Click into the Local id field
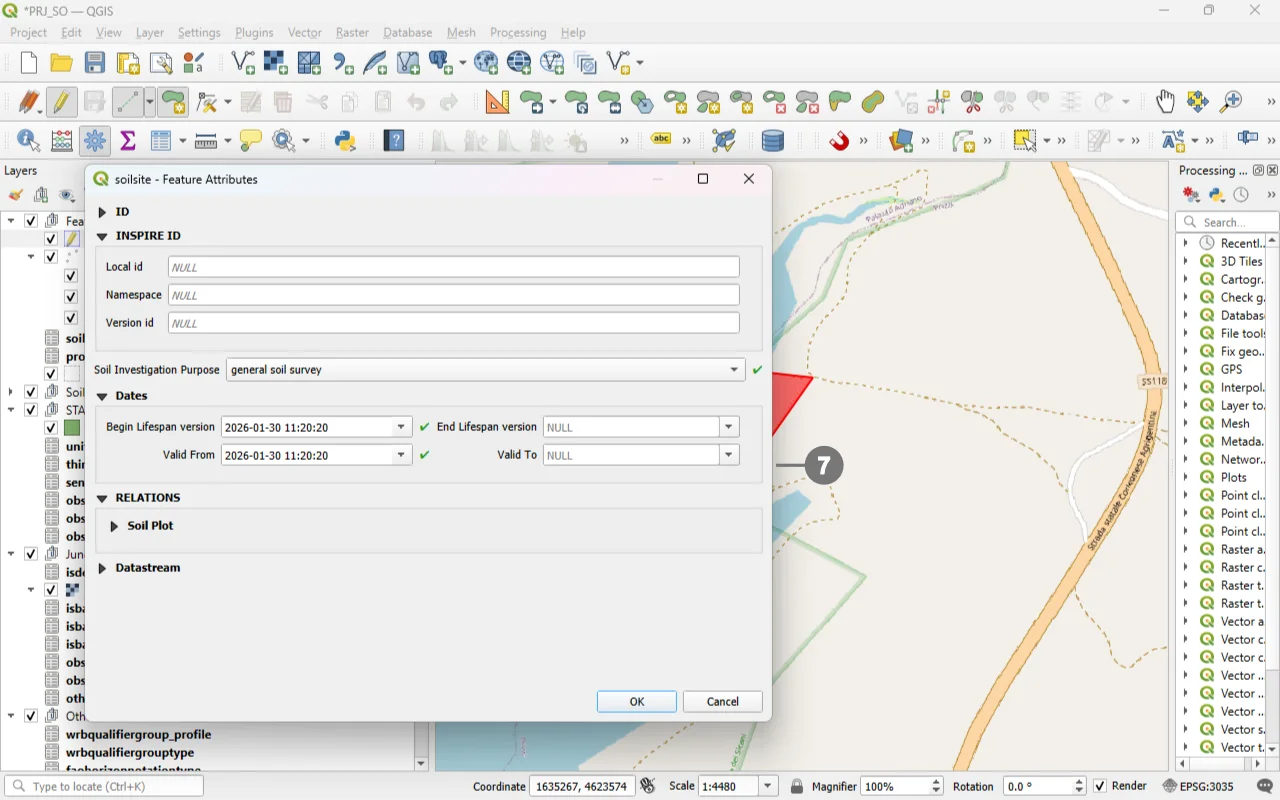Screen dimensions: 1280x800 [x=453, y=267]
